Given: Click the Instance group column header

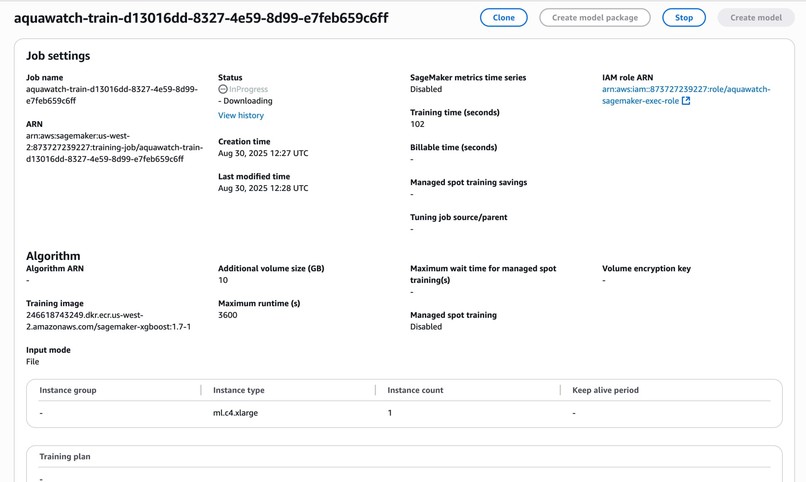Looking at the screenshot, I should (x=68, y=390).
